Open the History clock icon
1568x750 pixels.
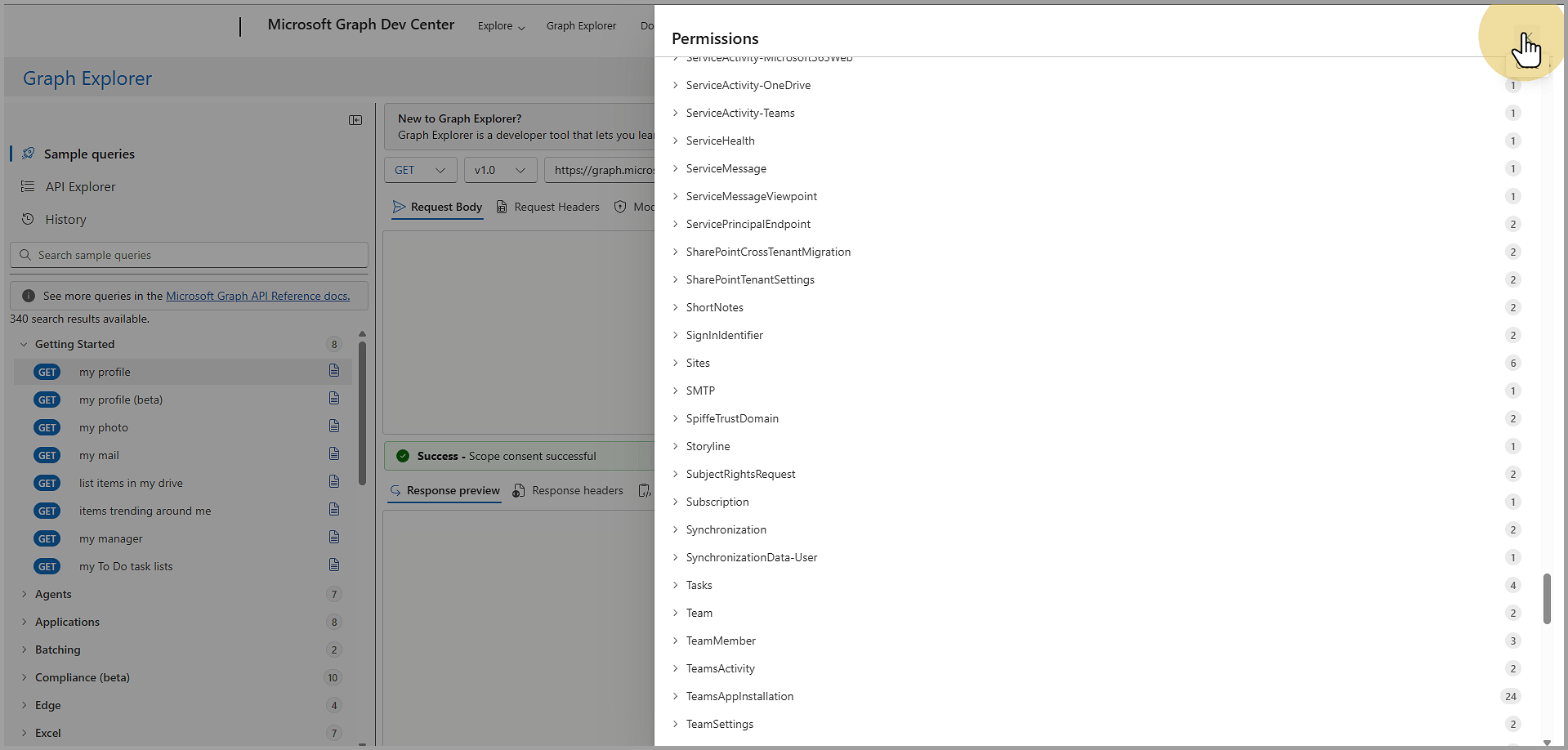[x=28, y=219]
